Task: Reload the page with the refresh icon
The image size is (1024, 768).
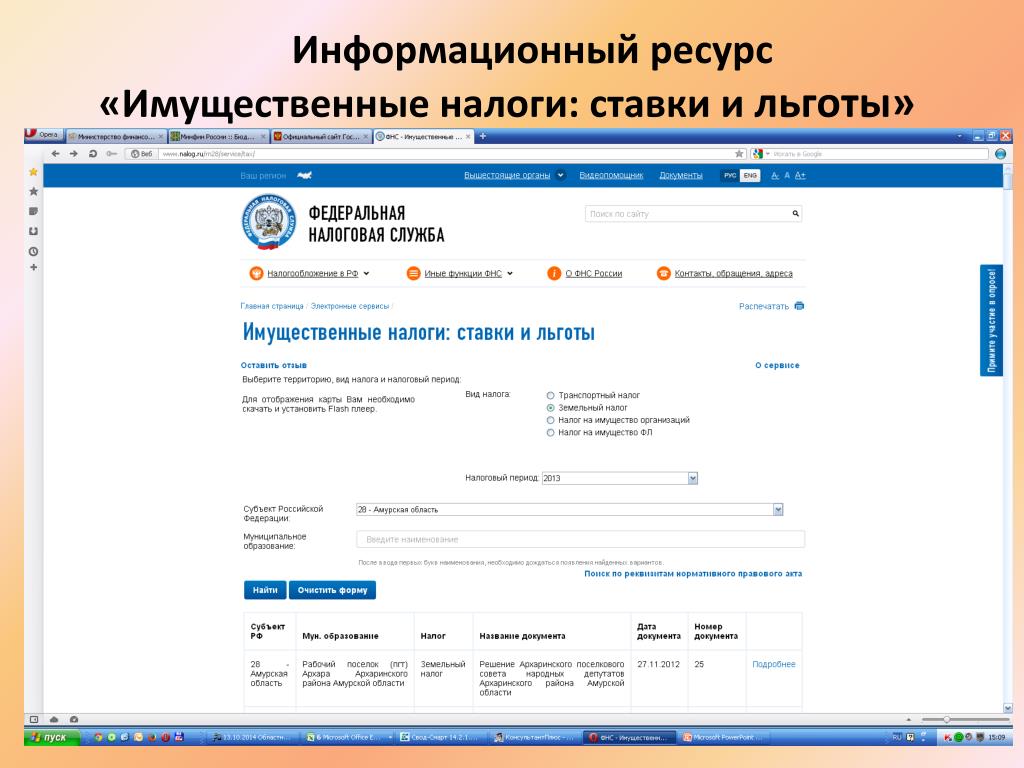Action: click(x=93, y=154)
